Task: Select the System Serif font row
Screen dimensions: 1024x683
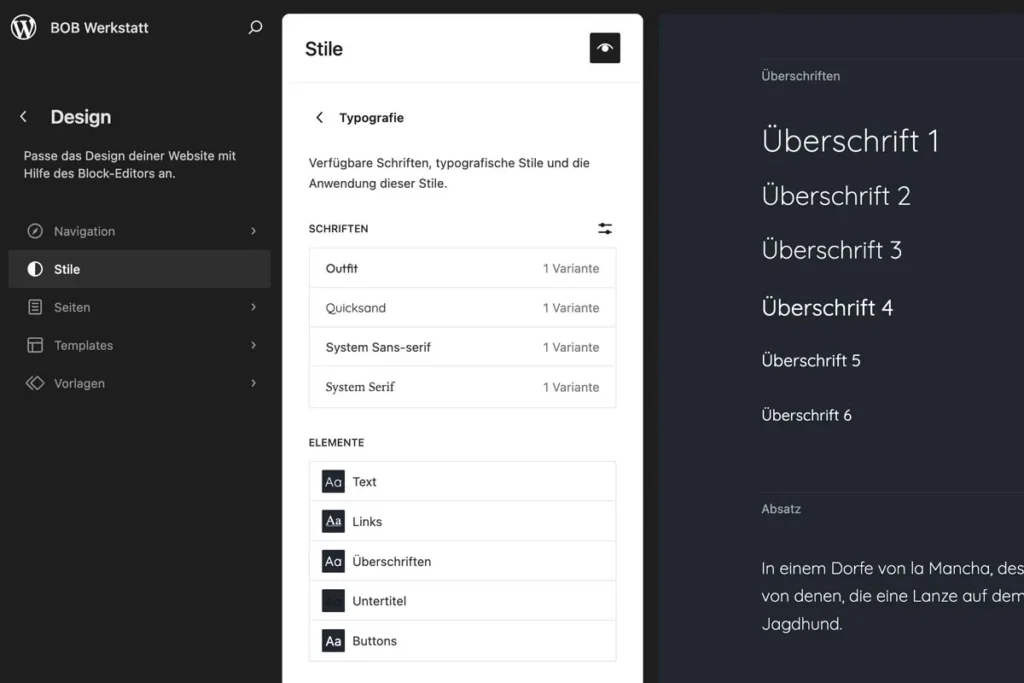Action: (462, 387)
